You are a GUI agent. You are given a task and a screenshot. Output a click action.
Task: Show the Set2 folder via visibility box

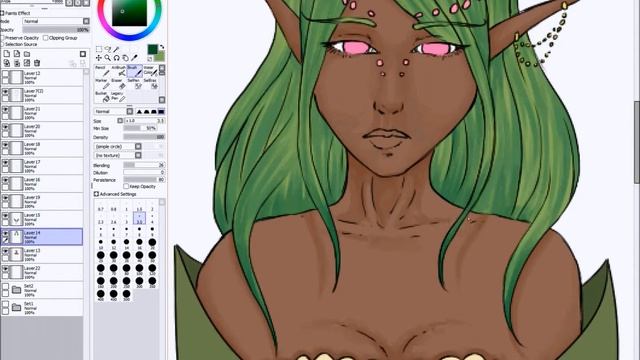pos(5,287)
